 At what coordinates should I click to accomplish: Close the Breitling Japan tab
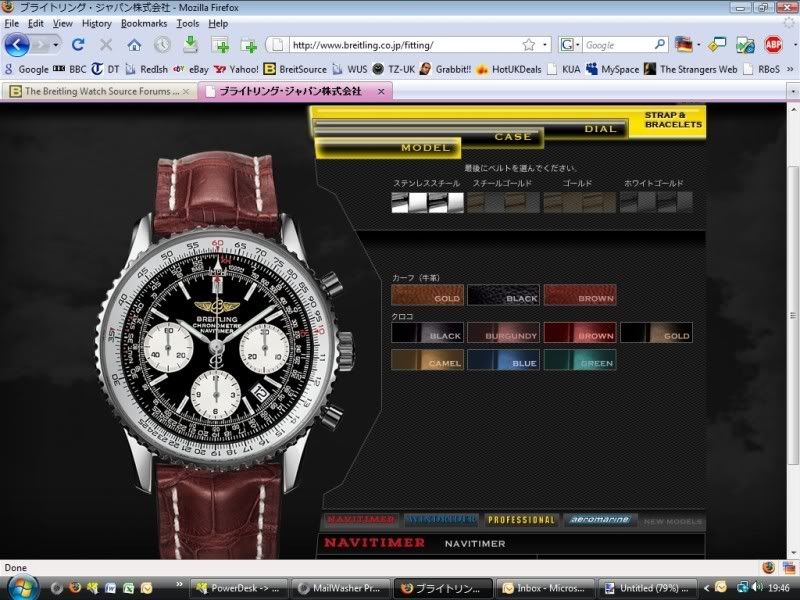[x=381, y=91]
